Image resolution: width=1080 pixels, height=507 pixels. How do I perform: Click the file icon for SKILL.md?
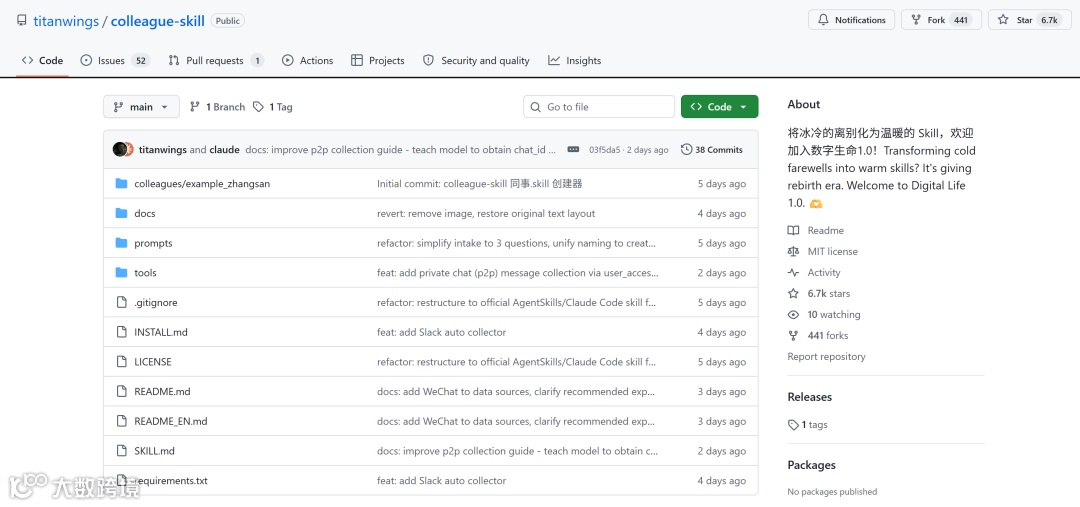click(x=122, y=450)
